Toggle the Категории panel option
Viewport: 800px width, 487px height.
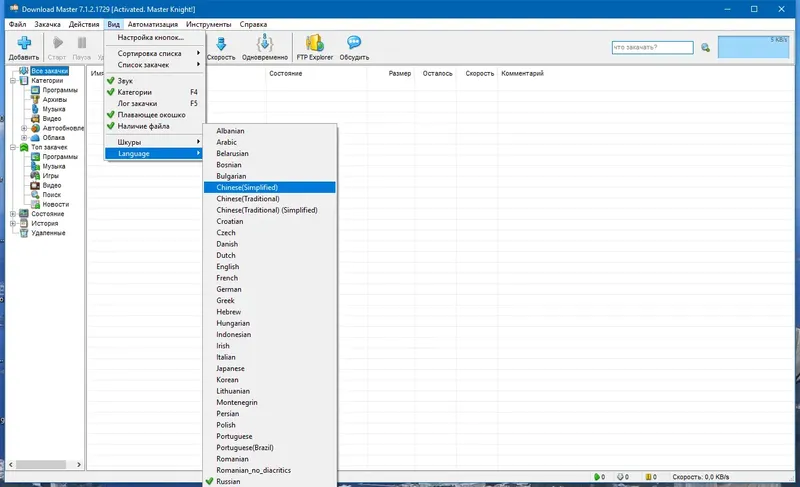coord(154,92)
